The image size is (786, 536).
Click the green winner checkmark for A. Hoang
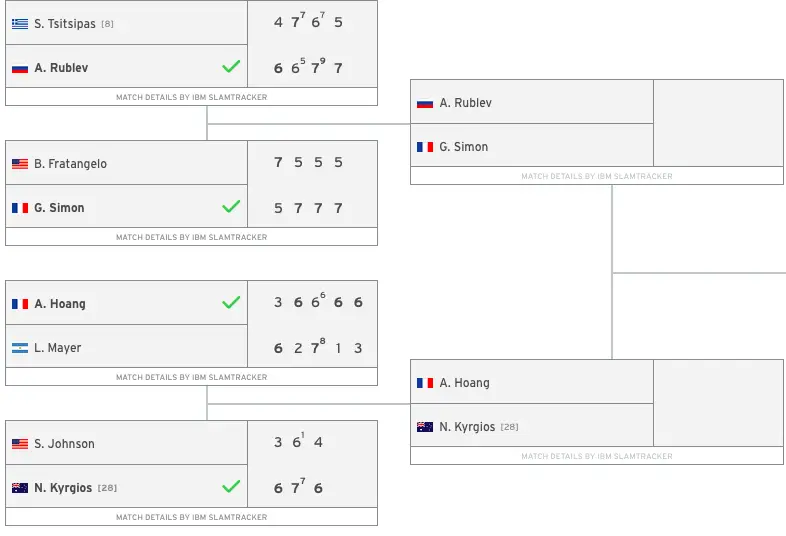click(x=231, y=302)
